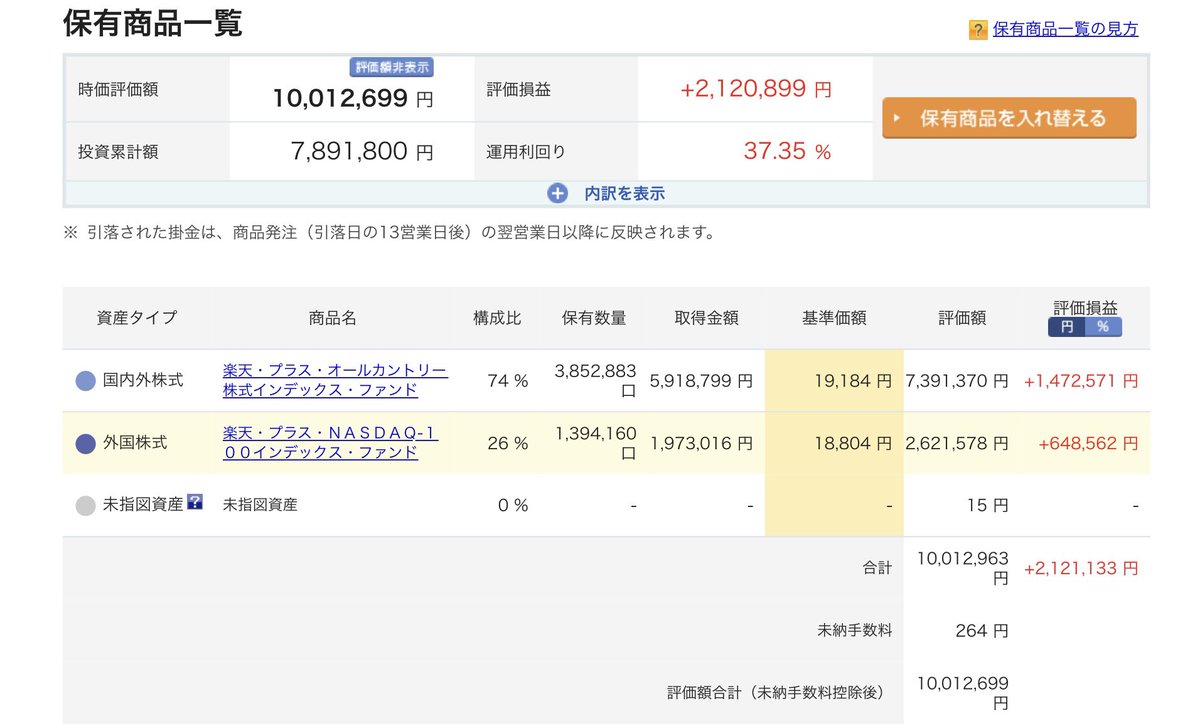Click the 商品名 column header
Image resolution: width=1200 pixels, height=726 pixels.
pos(333,318)
